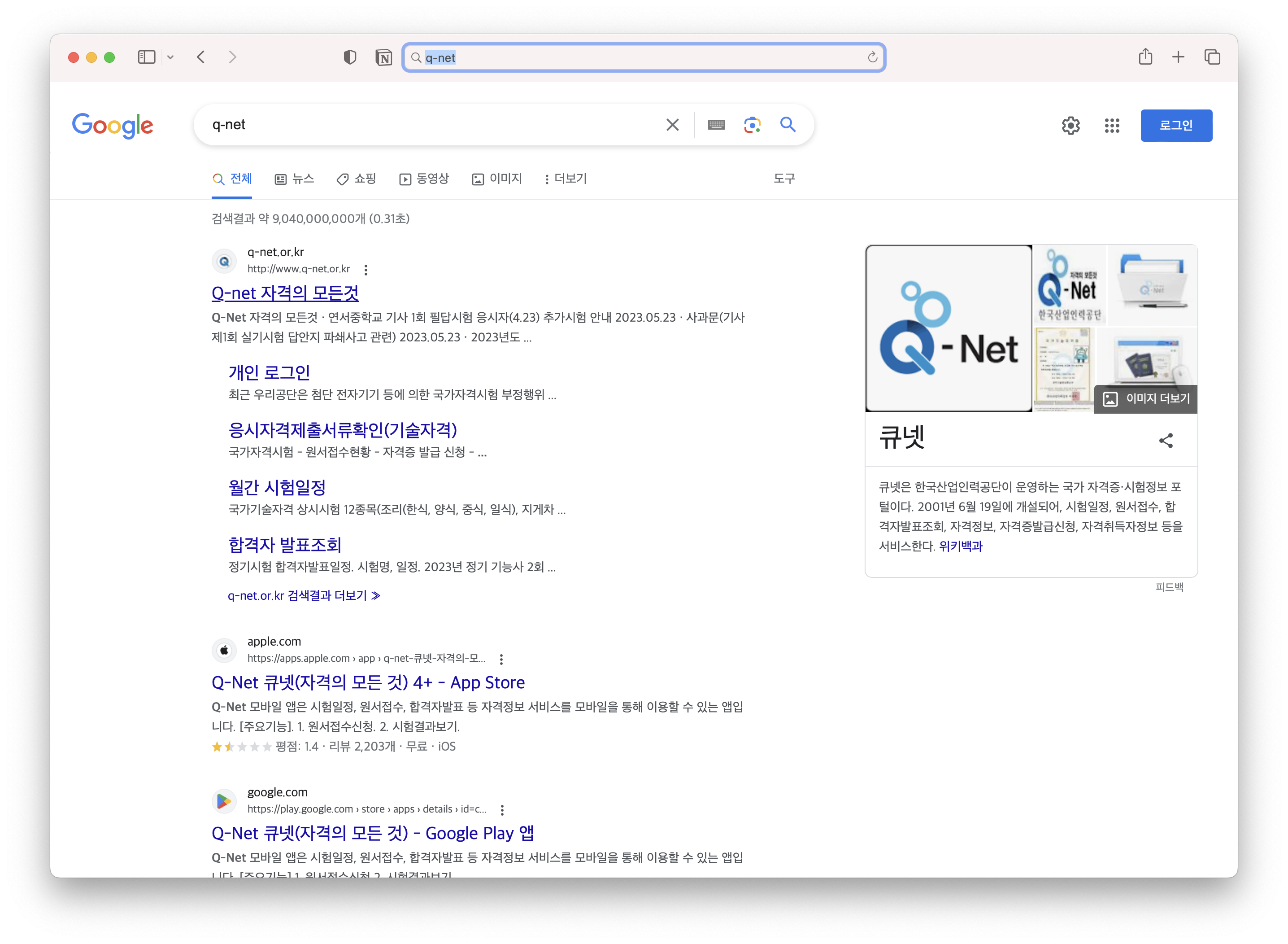Go back with the browser back arrow
Image resolution: width=1288 pixels, height=944 pixels.
tap(201, 57)
